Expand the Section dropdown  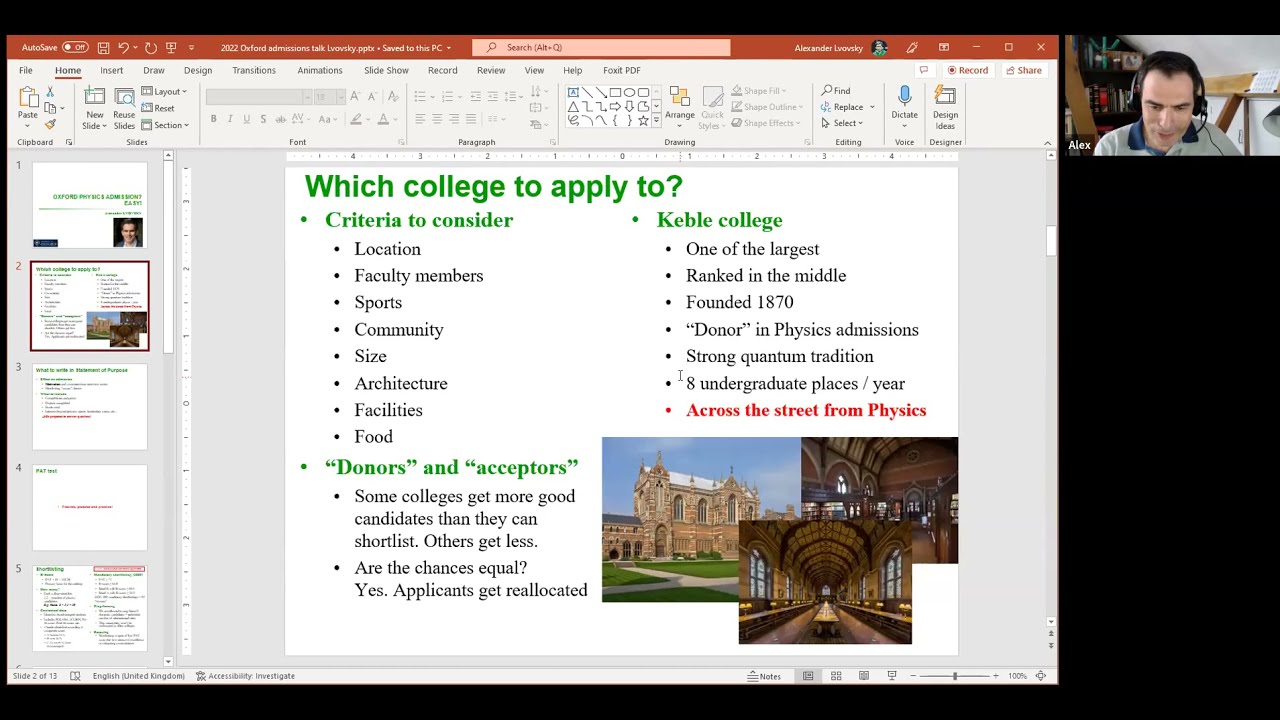165,125
